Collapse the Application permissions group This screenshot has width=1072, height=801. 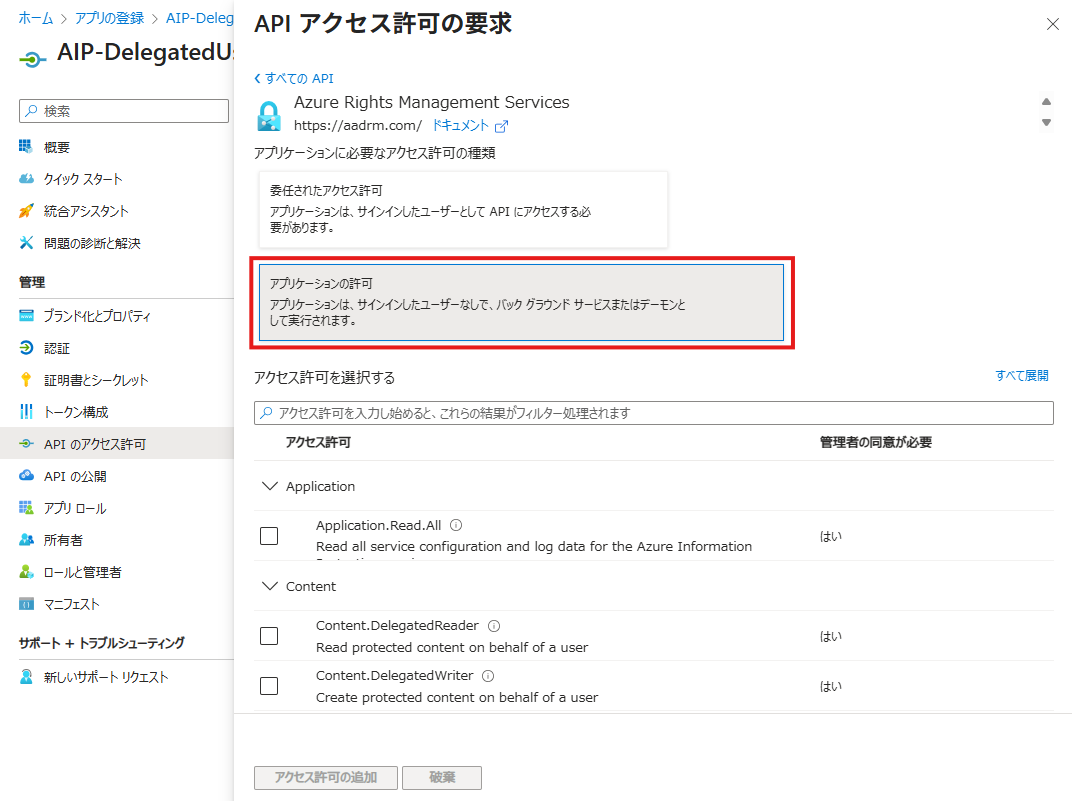[270, 486]
